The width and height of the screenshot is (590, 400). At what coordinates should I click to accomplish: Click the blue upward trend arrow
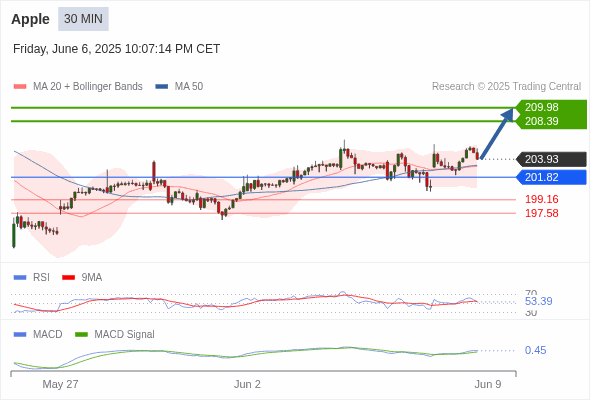497,134
